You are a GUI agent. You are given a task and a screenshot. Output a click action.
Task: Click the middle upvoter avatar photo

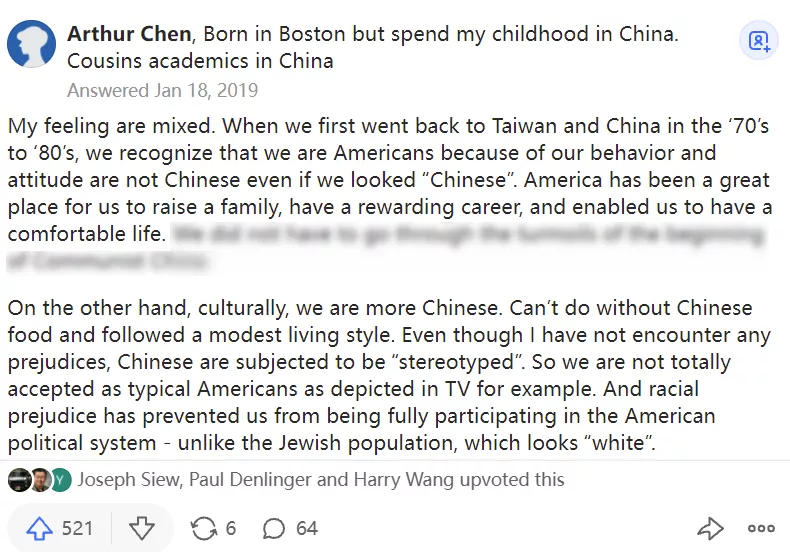tap(40, 480)
